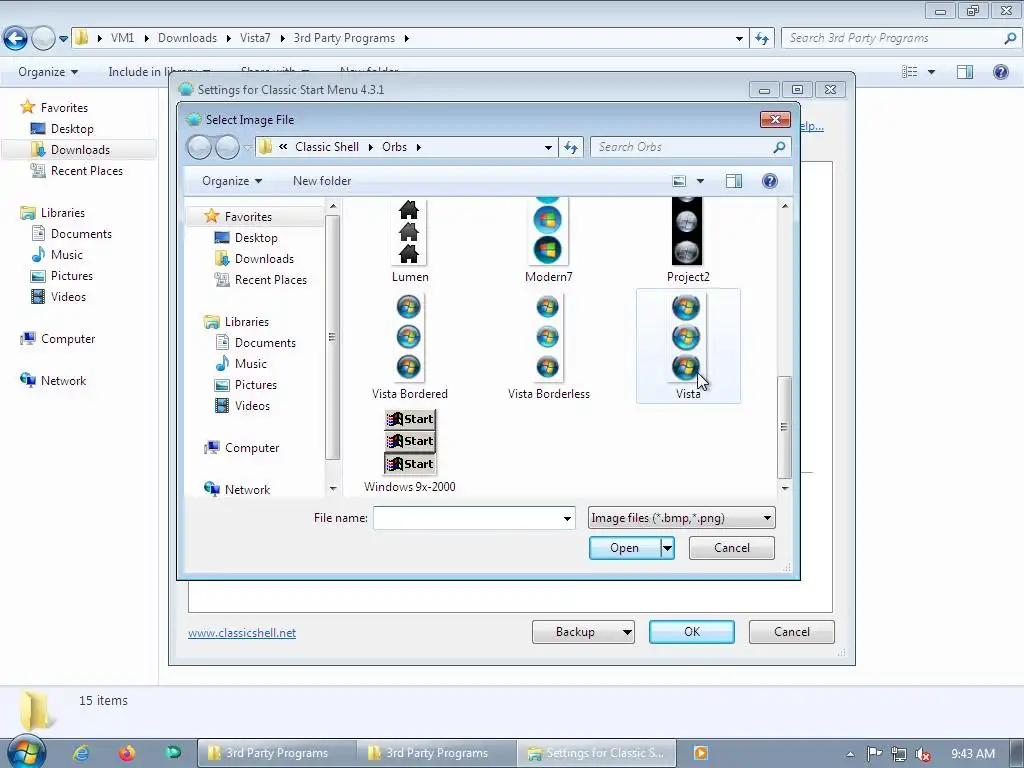Click Vista7 in Explorer address breadcrumb
This screenshot has height=768, width=1024.
[x=255, y=38]
